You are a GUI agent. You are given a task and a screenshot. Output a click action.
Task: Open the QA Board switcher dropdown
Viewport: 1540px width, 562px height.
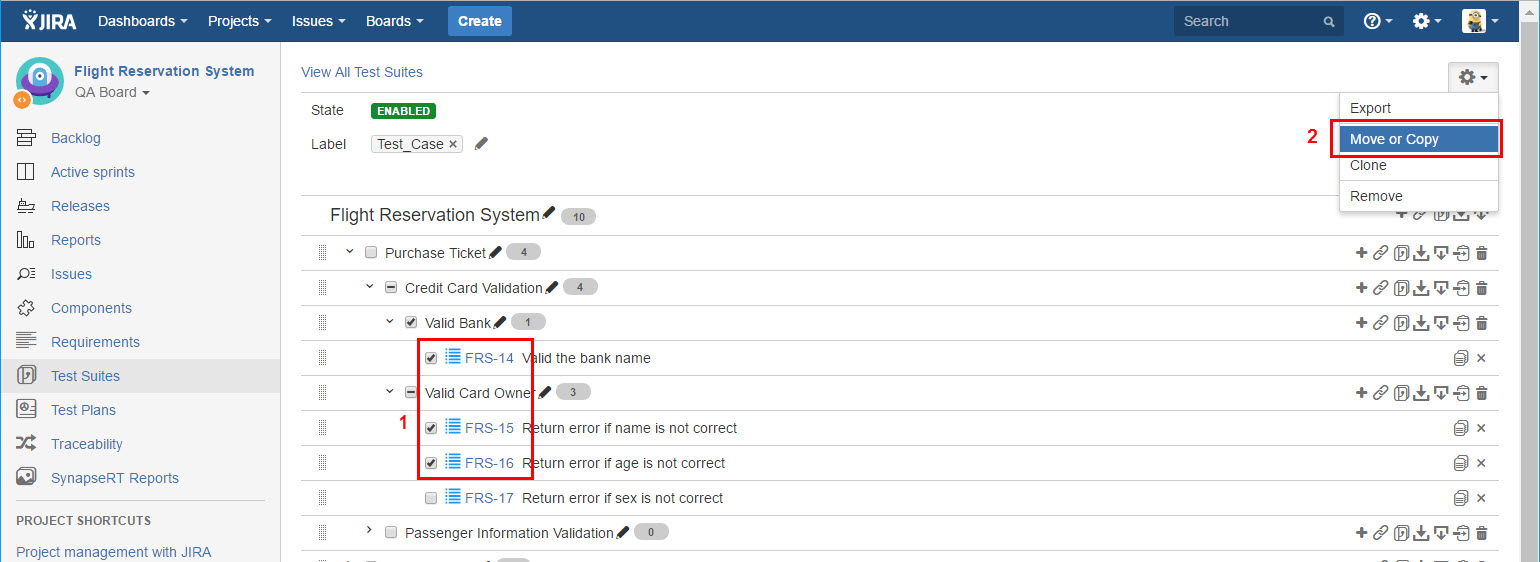(112, 92)
